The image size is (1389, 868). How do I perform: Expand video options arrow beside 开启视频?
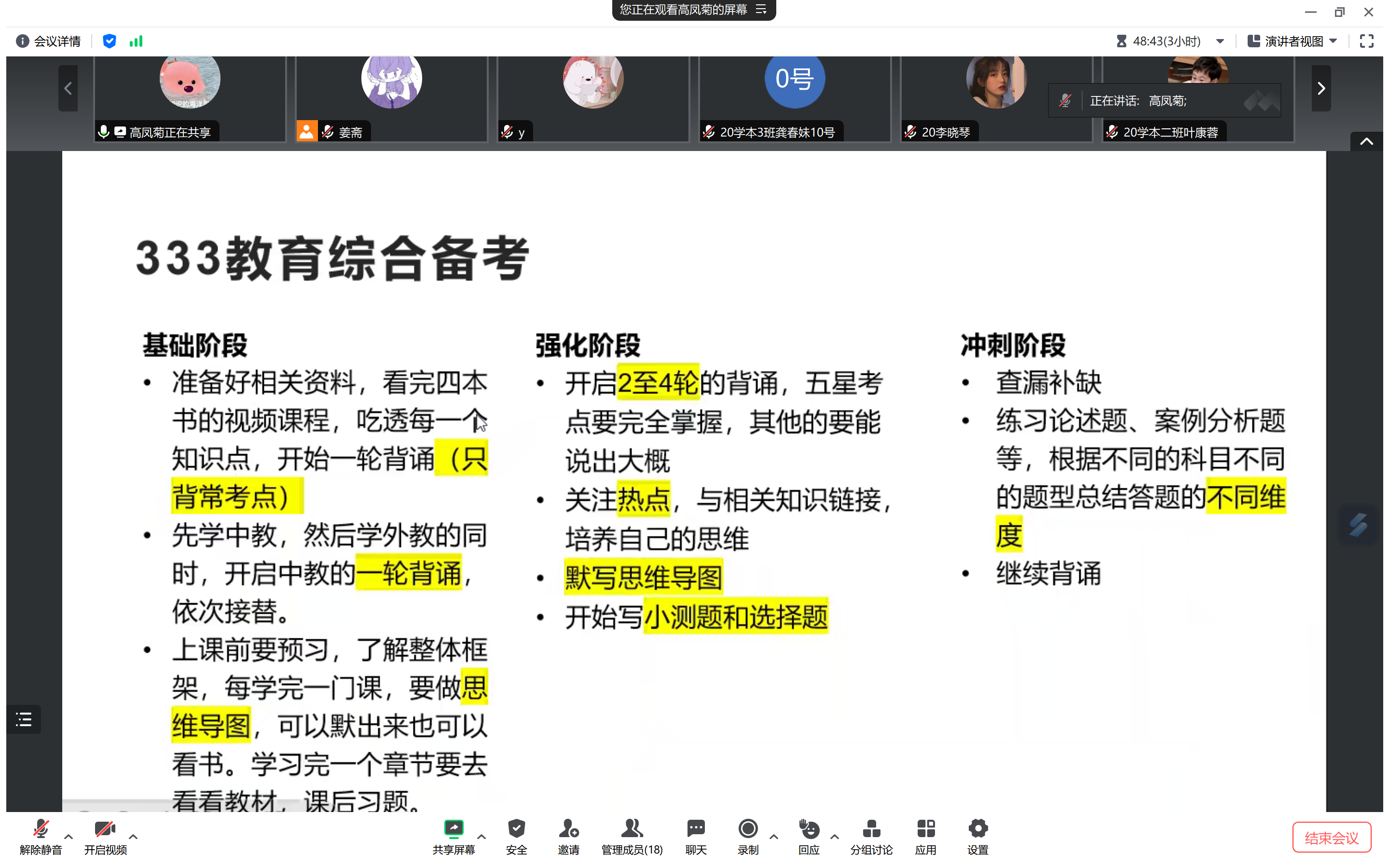(x=133, y=837)
